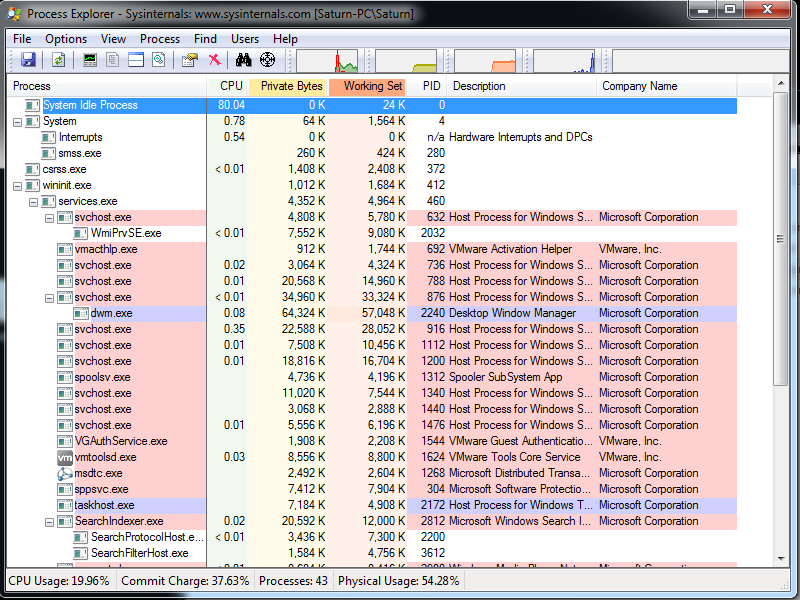
Task: Open the Help menu
Action: 285,39
